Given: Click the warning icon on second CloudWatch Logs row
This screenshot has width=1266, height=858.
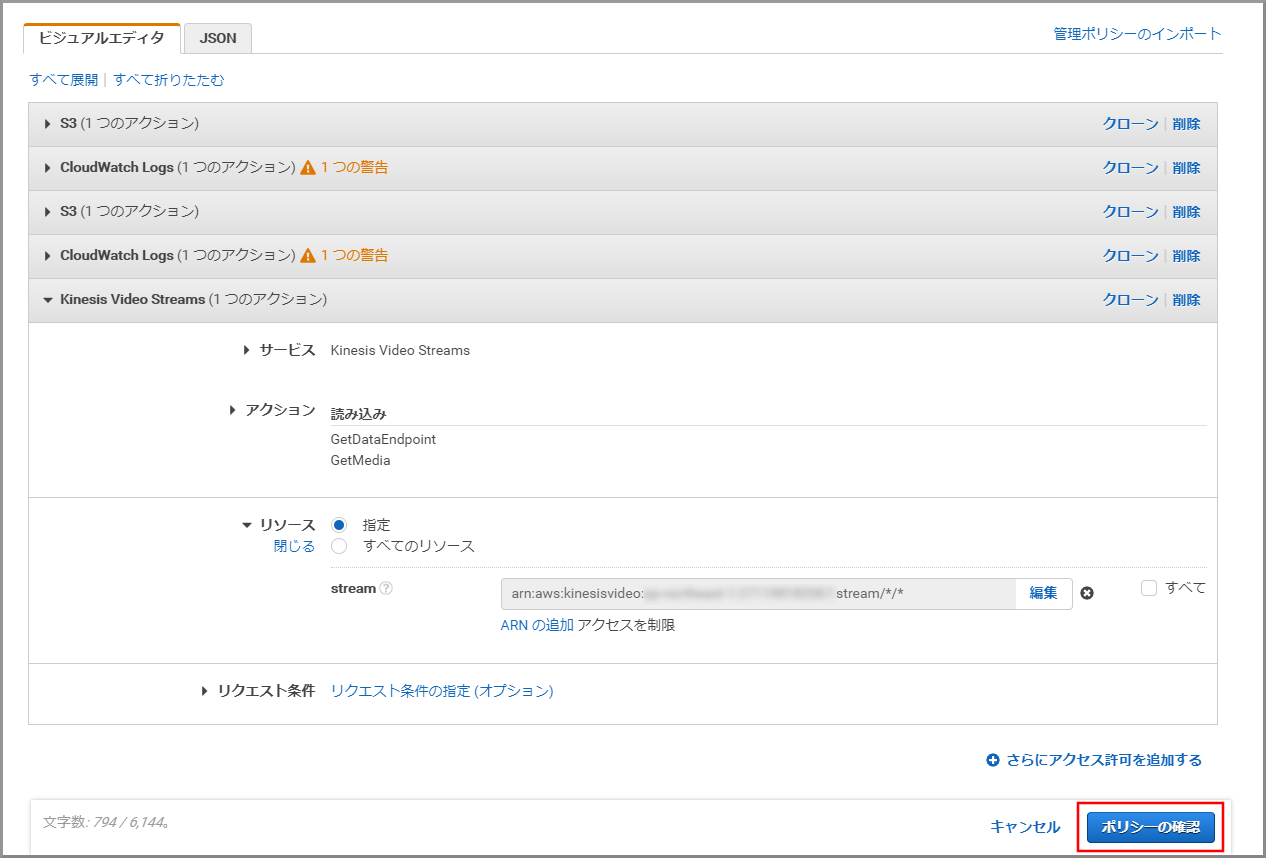Looking at the screenshot, I should tap(308, 256).
